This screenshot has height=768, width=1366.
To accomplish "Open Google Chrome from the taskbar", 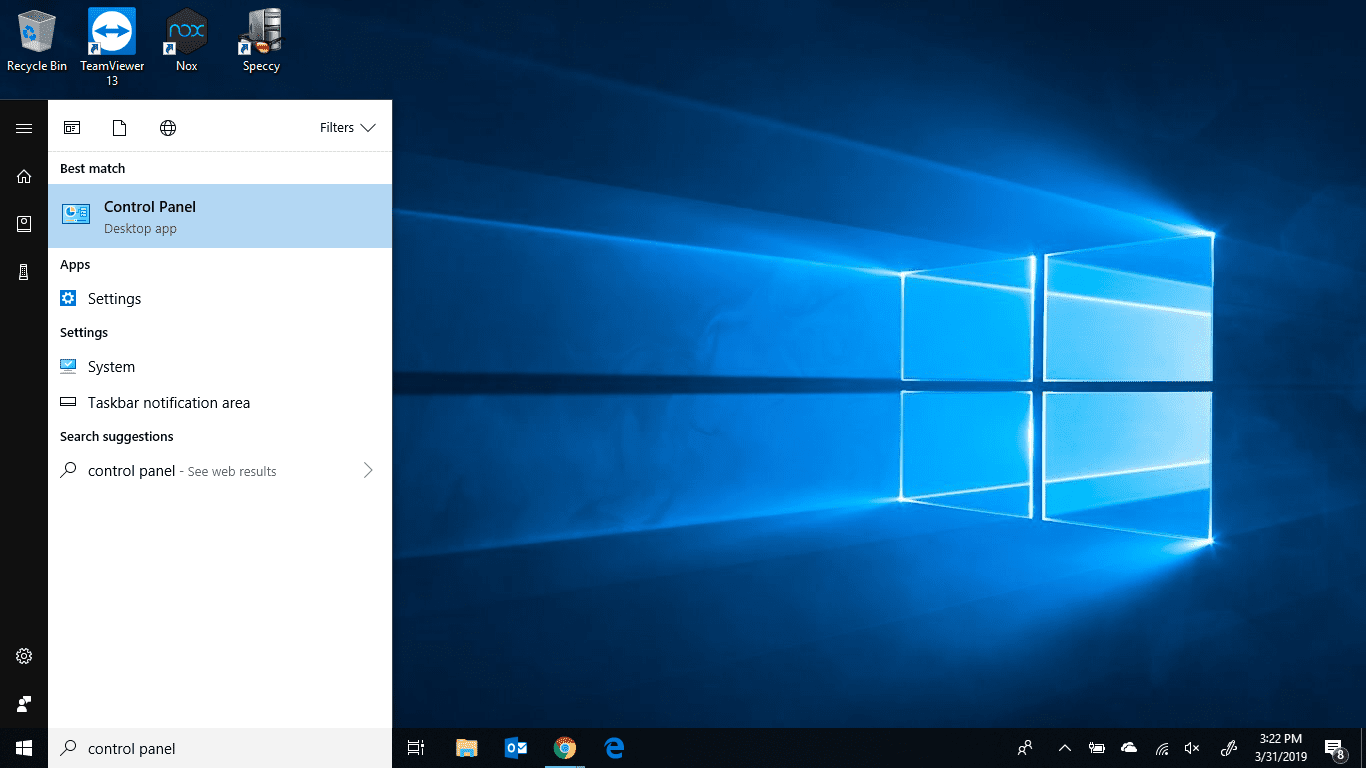I will tap(565, 747).
